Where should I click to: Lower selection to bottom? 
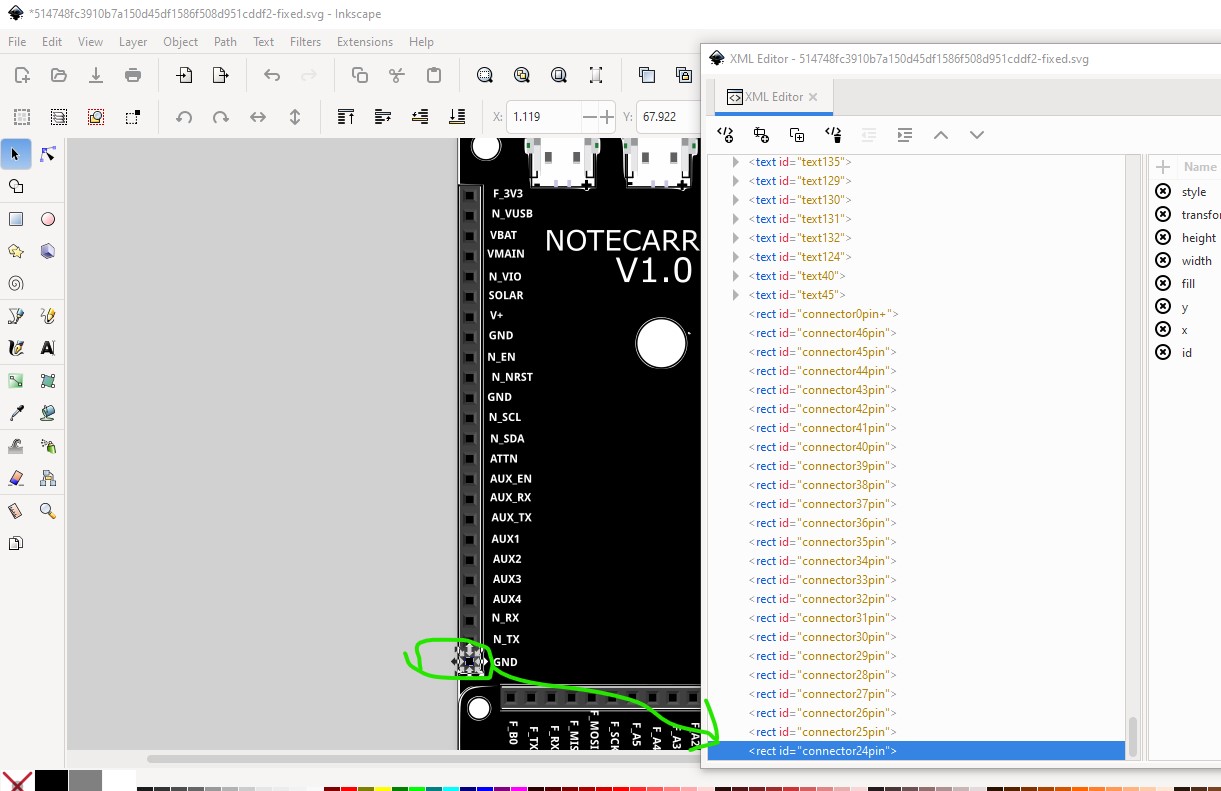pyautogui.click(x=457, y=117)
